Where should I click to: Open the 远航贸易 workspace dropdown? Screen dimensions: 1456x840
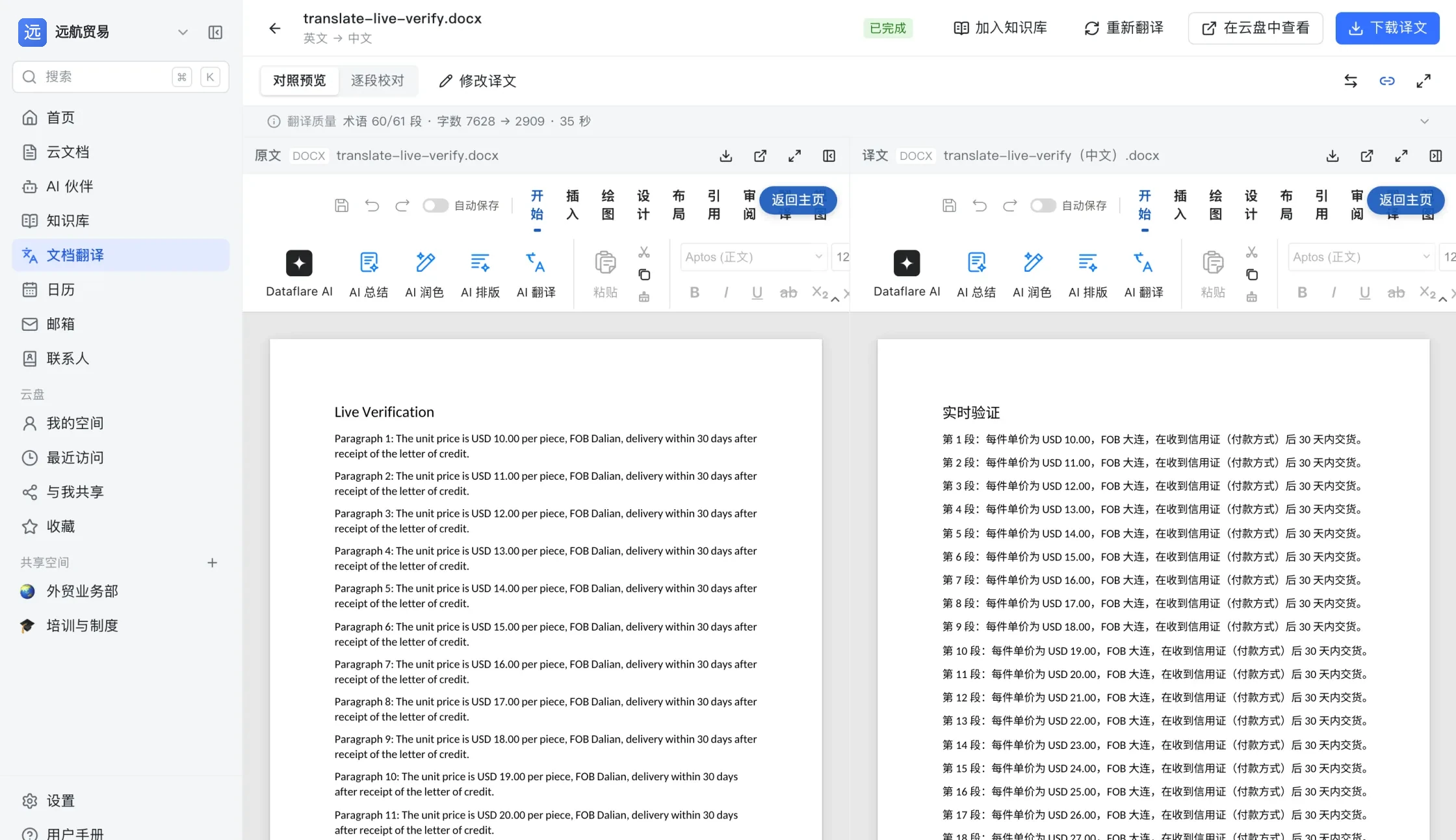[183, 32]
